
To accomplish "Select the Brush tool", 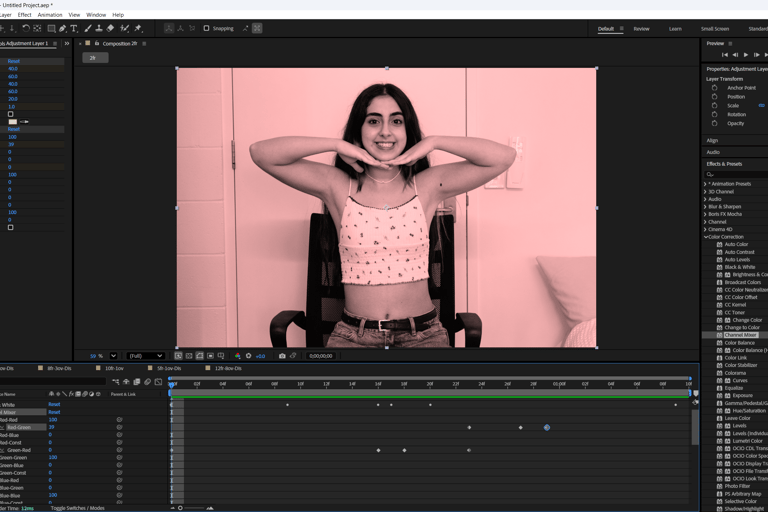I will 88,28.
